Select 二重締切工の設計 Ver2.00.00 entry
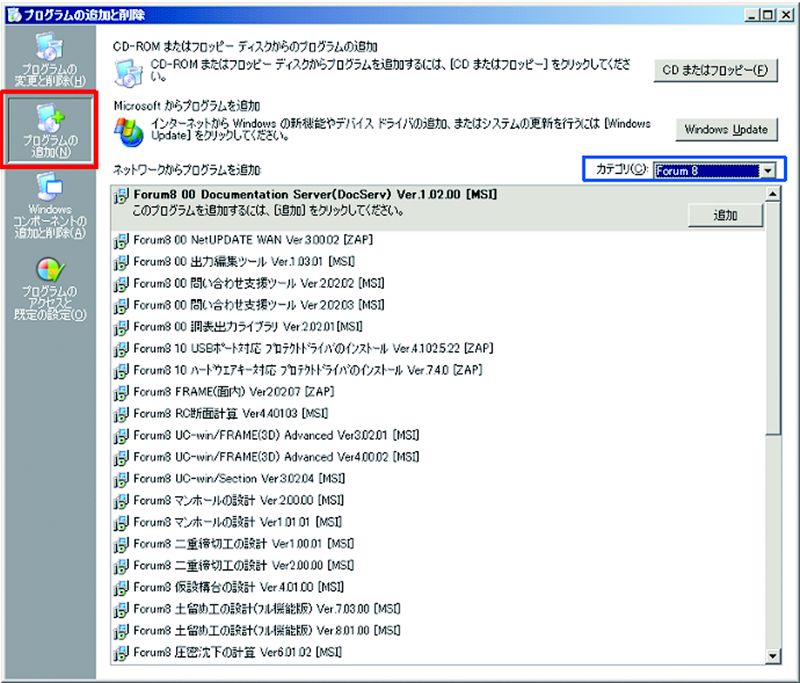 coord(244,566)
